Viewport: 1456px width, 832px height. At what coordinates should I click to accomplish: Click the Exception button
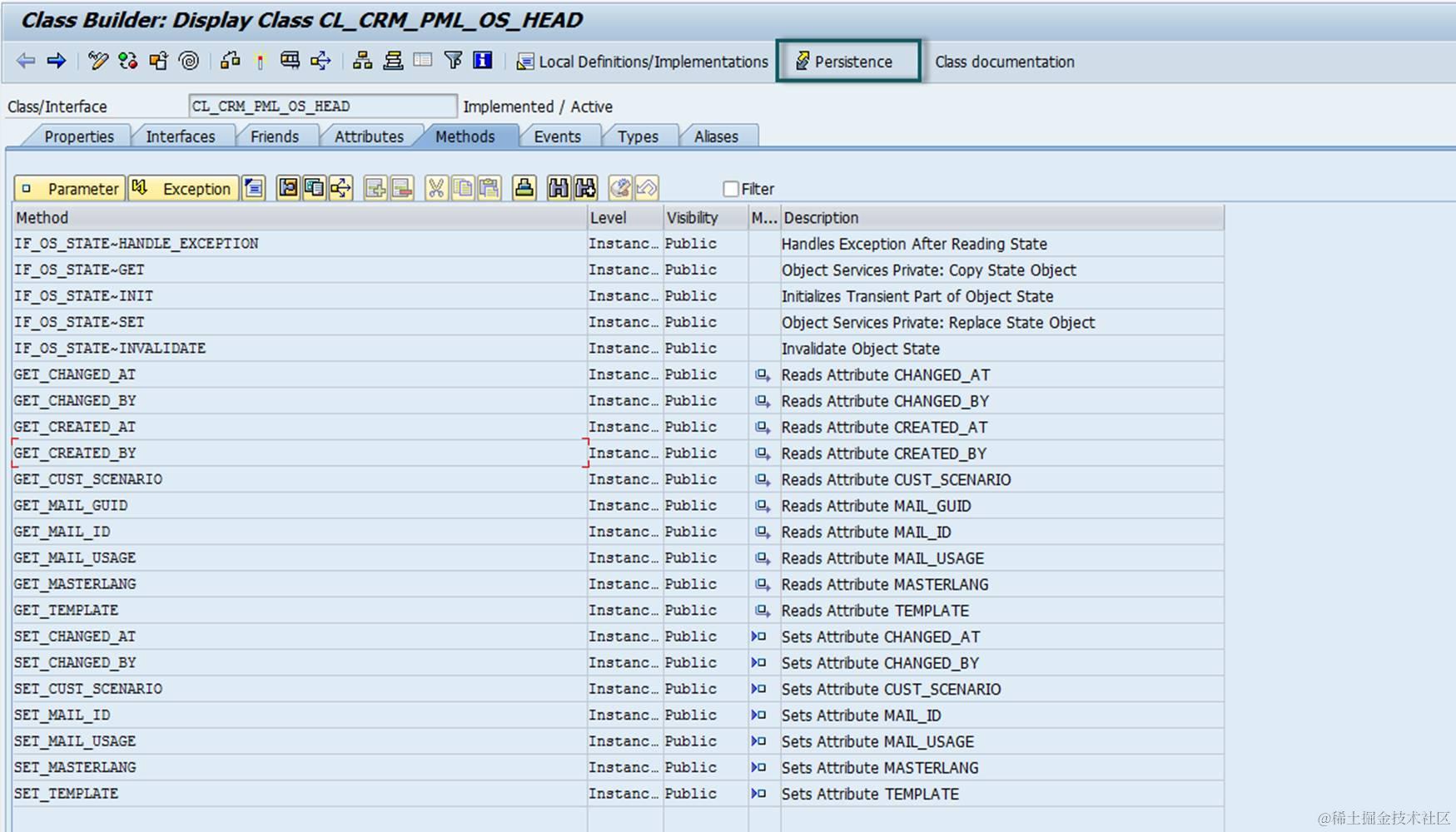click(182, 189)
